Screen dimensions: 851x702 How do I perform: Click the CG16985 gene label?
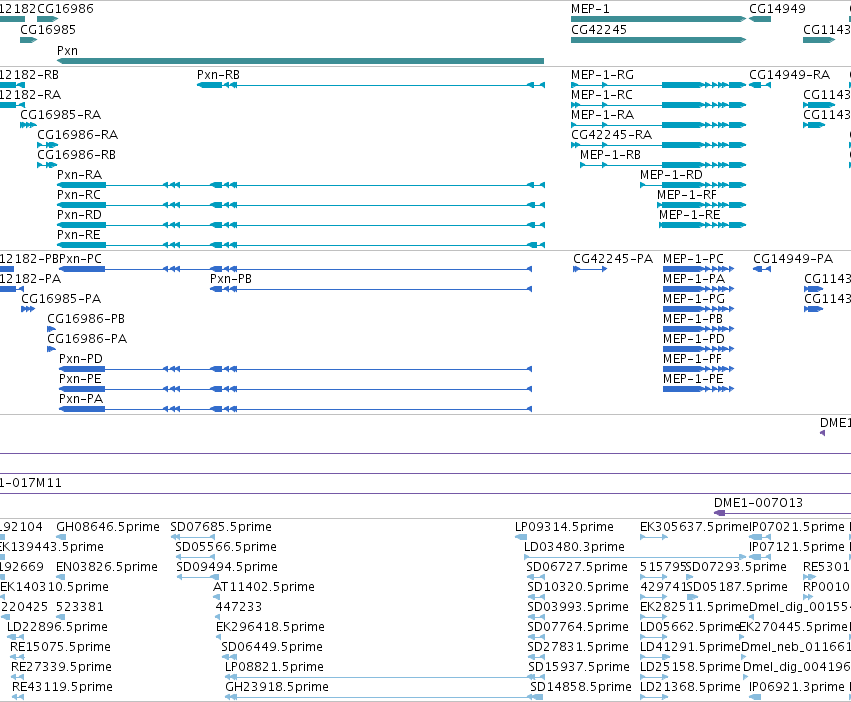click(x=48, y=30)
